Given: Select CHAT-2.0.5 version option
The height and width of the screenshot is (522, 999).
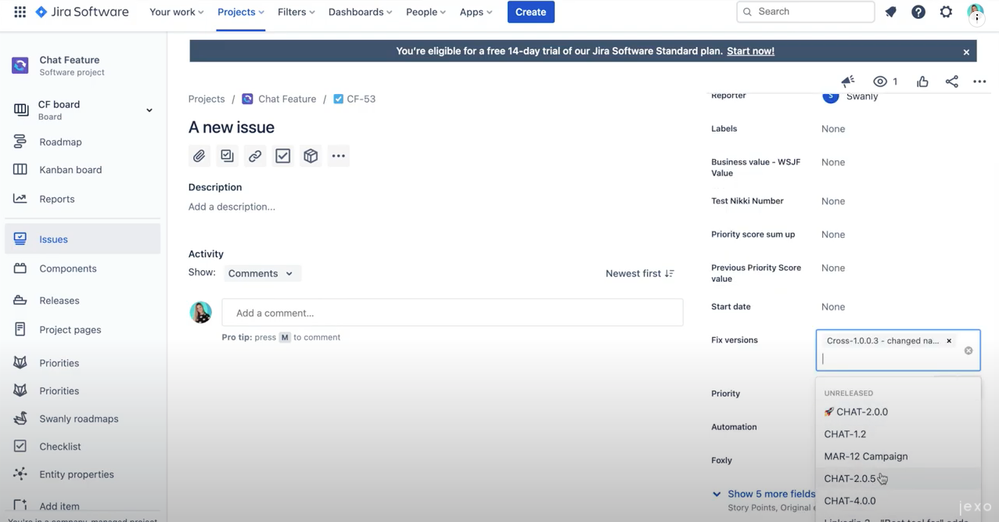Looking at the screenshot, I should click(x=898, y=479).
